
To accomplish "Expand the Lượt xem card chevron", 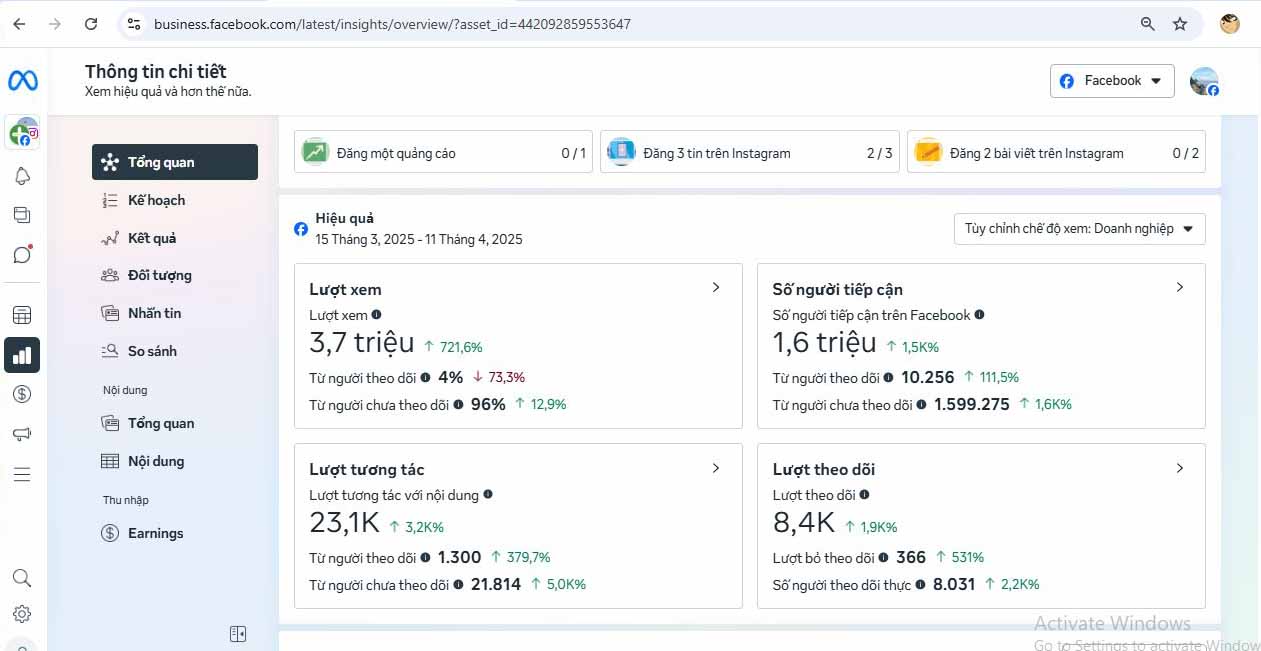I will [x=716, y=288].
